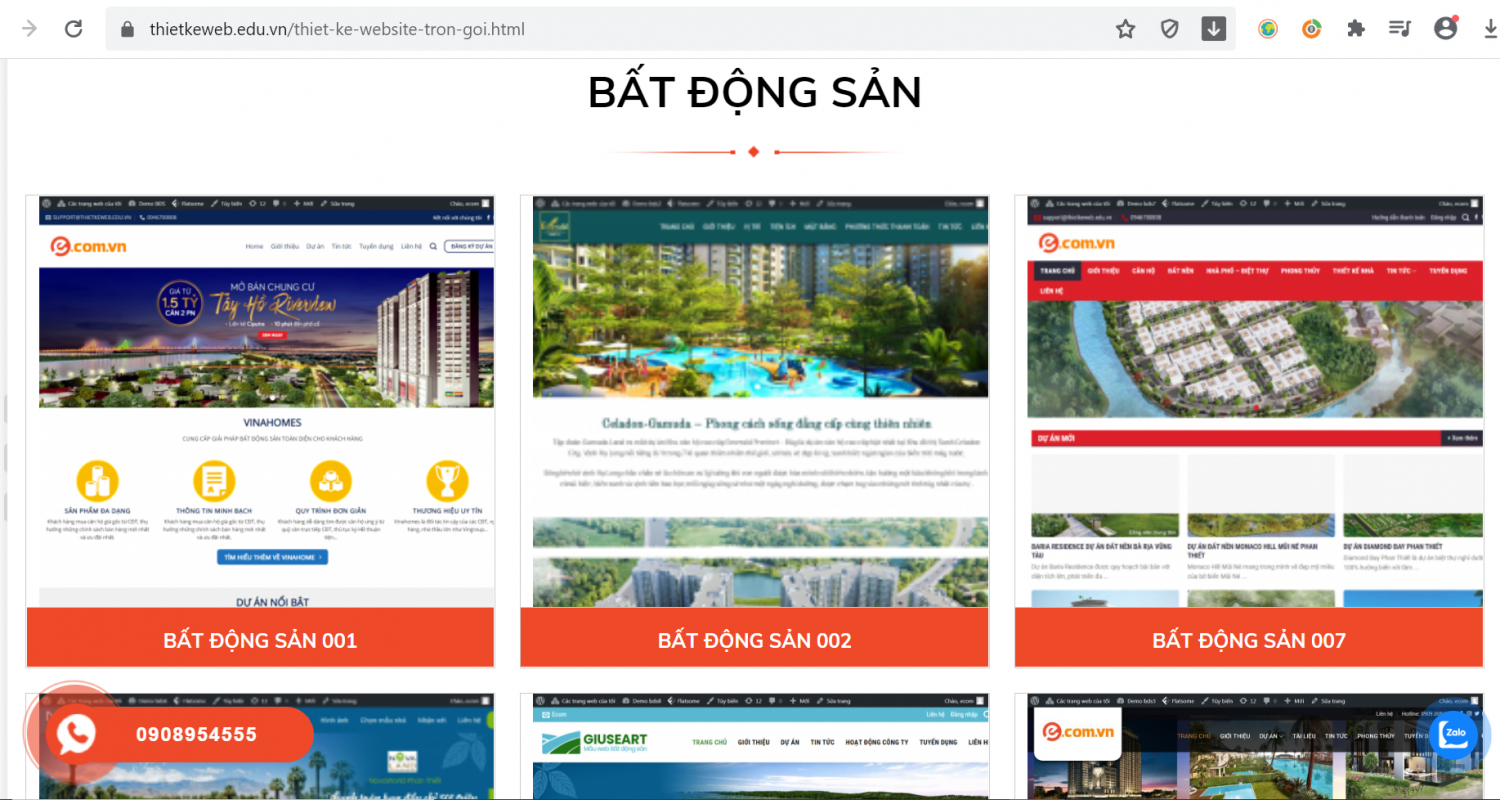1500x800 pixels.
Task: Click browser downloads arrow at far right
Action: point(1490,29)
